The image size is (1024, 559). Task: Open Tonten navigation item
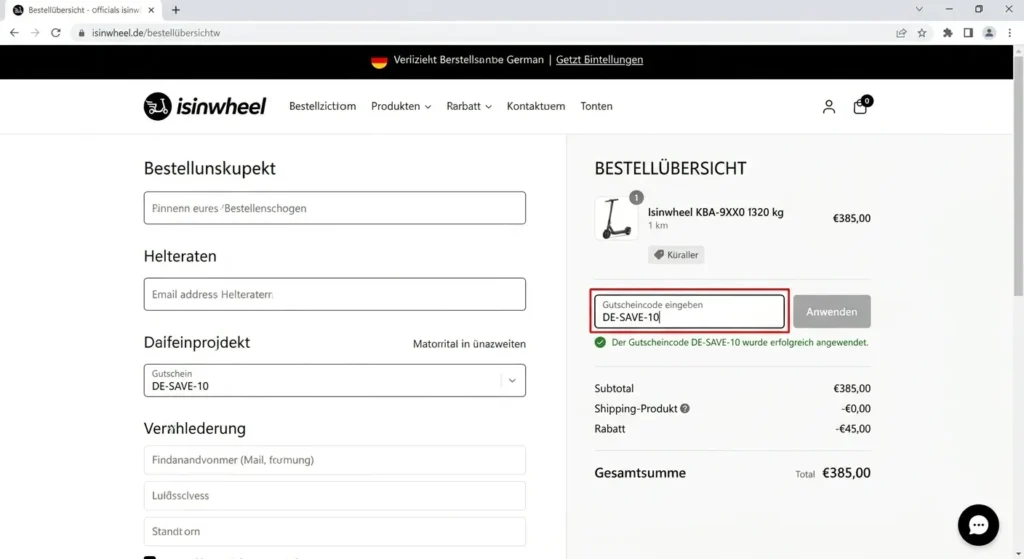point(596,106)
